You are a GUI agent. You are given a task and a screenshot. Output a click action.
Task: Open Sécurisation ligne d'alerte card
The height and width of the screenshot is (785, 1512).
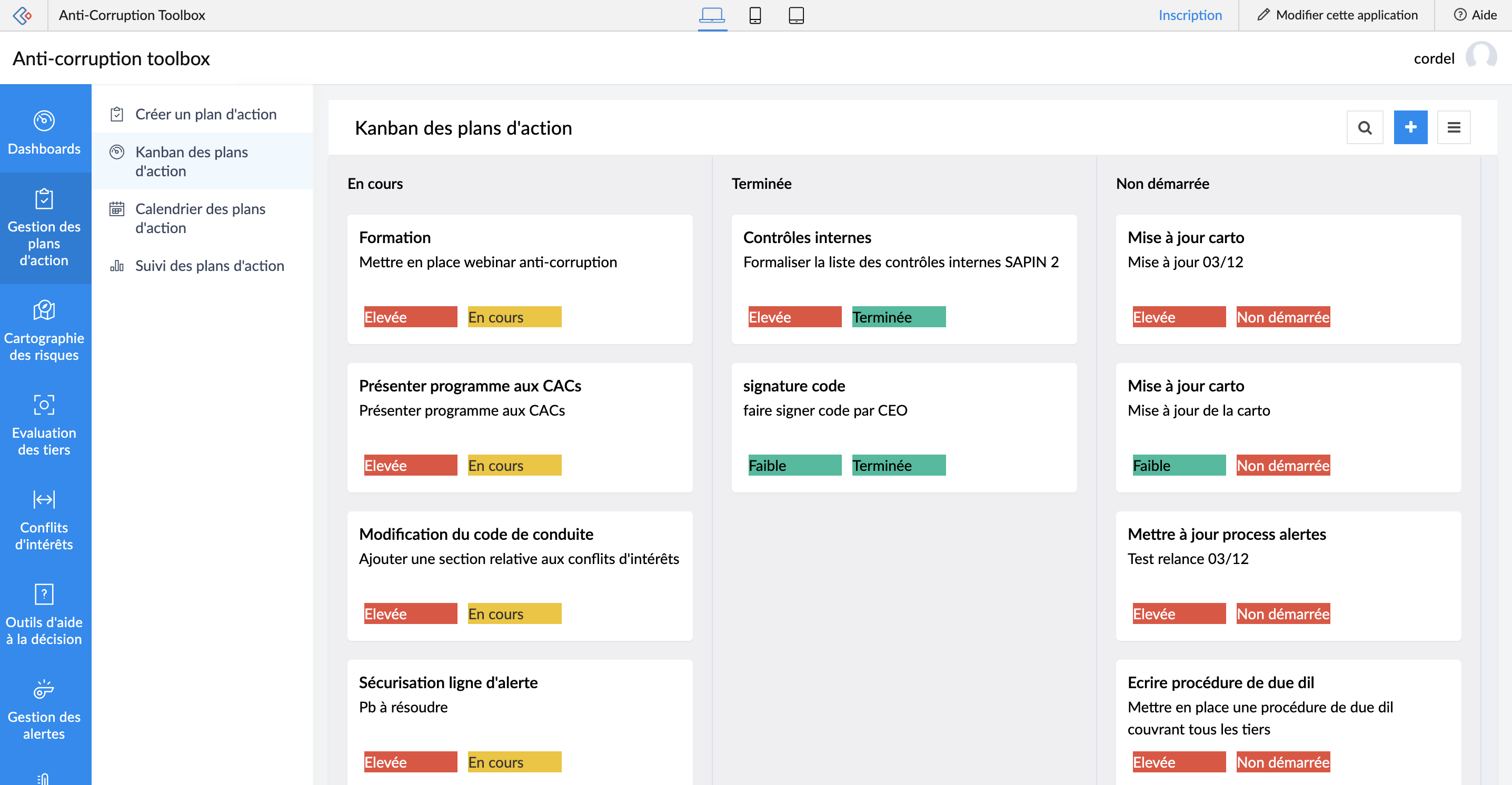click(x=520, y=723)
